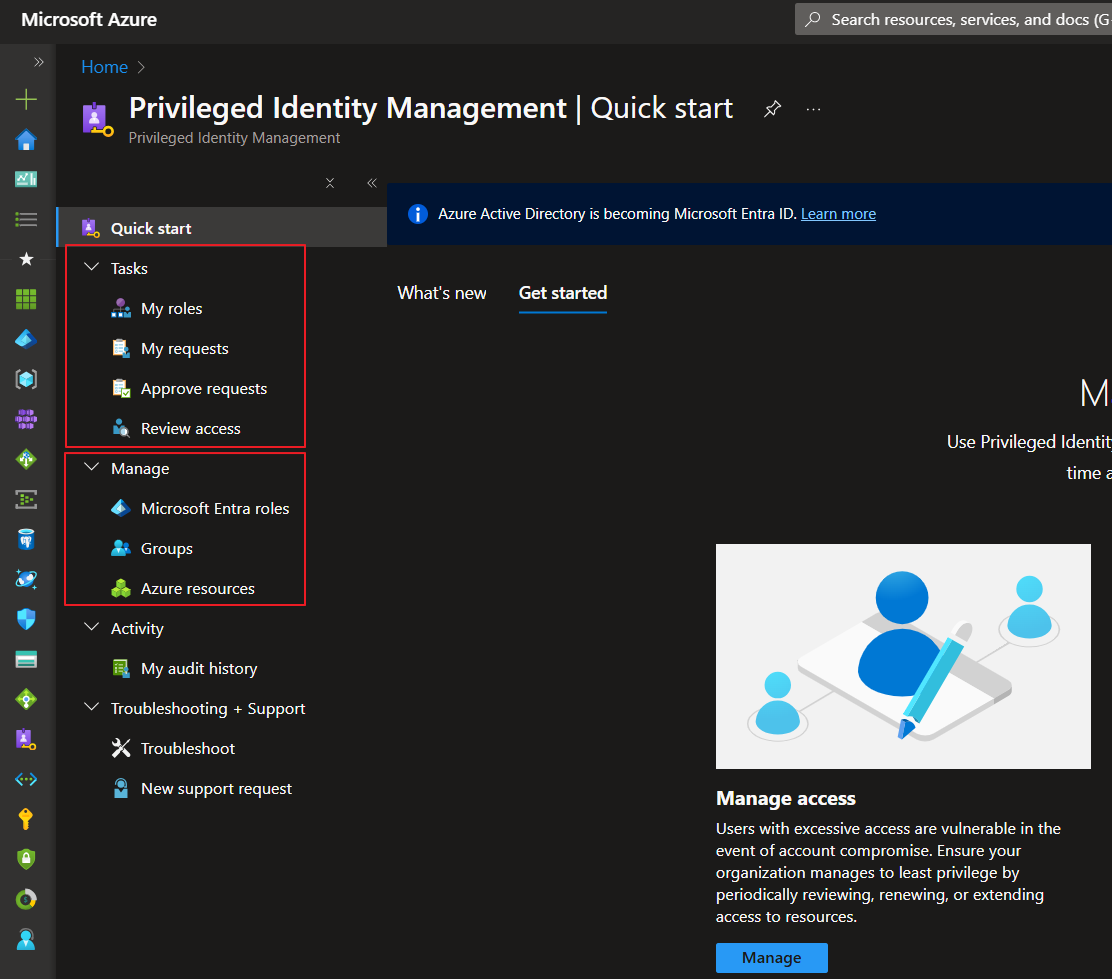1112x979 pixels.
Task: Click the blue Manage button
Action: 772,958
